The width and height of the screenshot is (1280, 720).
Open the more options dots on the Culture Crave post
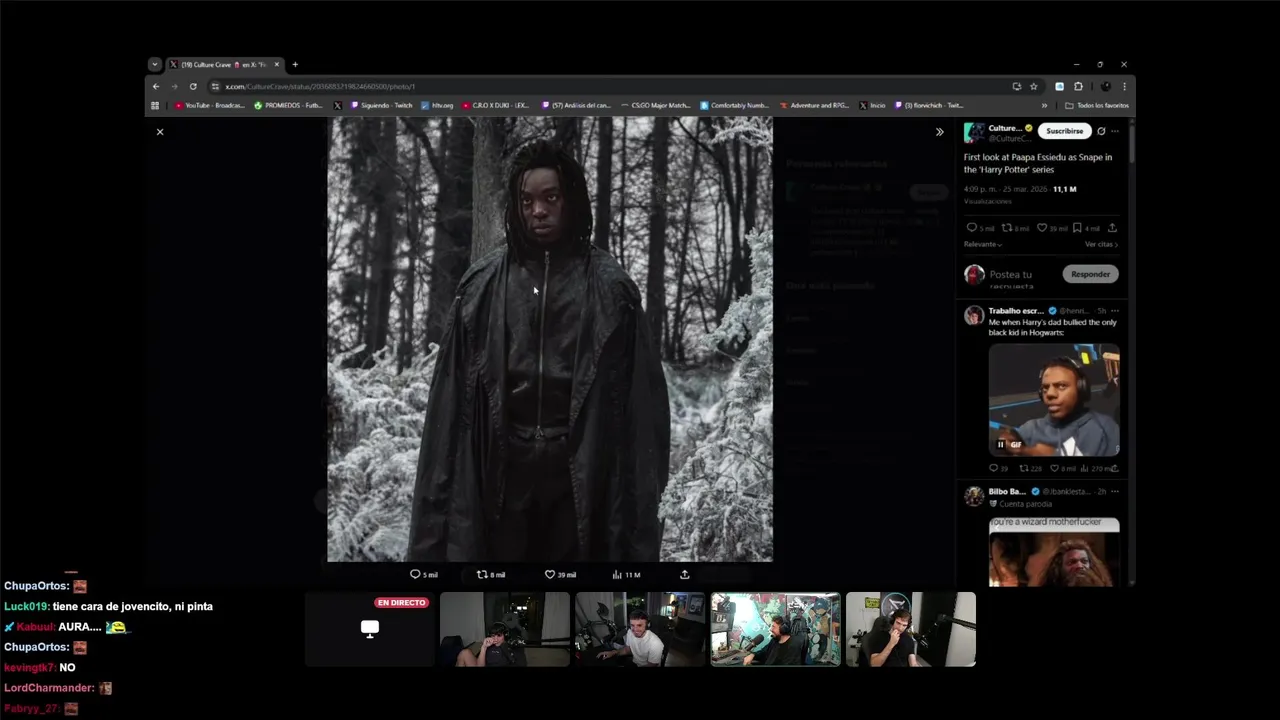point(1115,131)
